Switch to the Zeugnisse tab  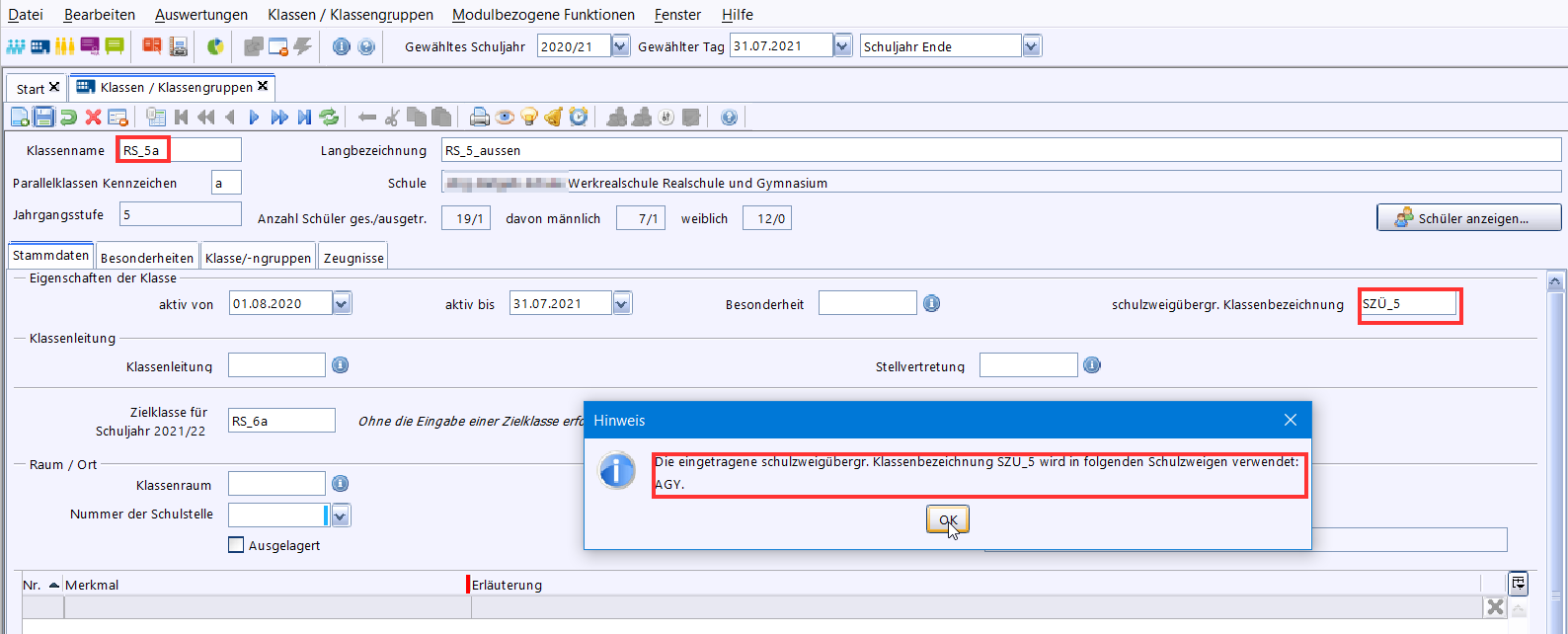tap(353, 258)
